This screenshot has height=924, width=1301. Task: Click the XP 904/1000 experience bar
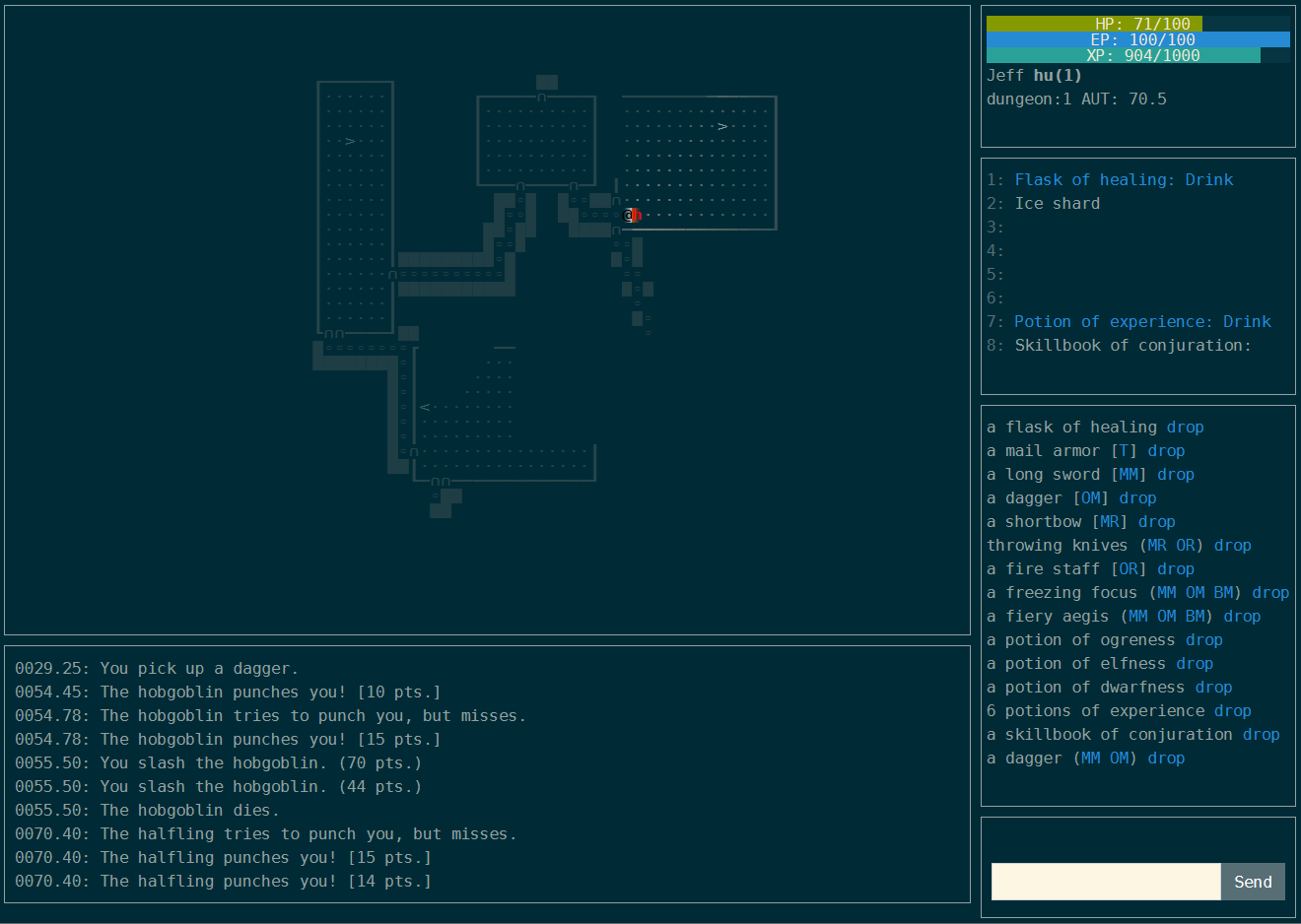click(1138, 55)
